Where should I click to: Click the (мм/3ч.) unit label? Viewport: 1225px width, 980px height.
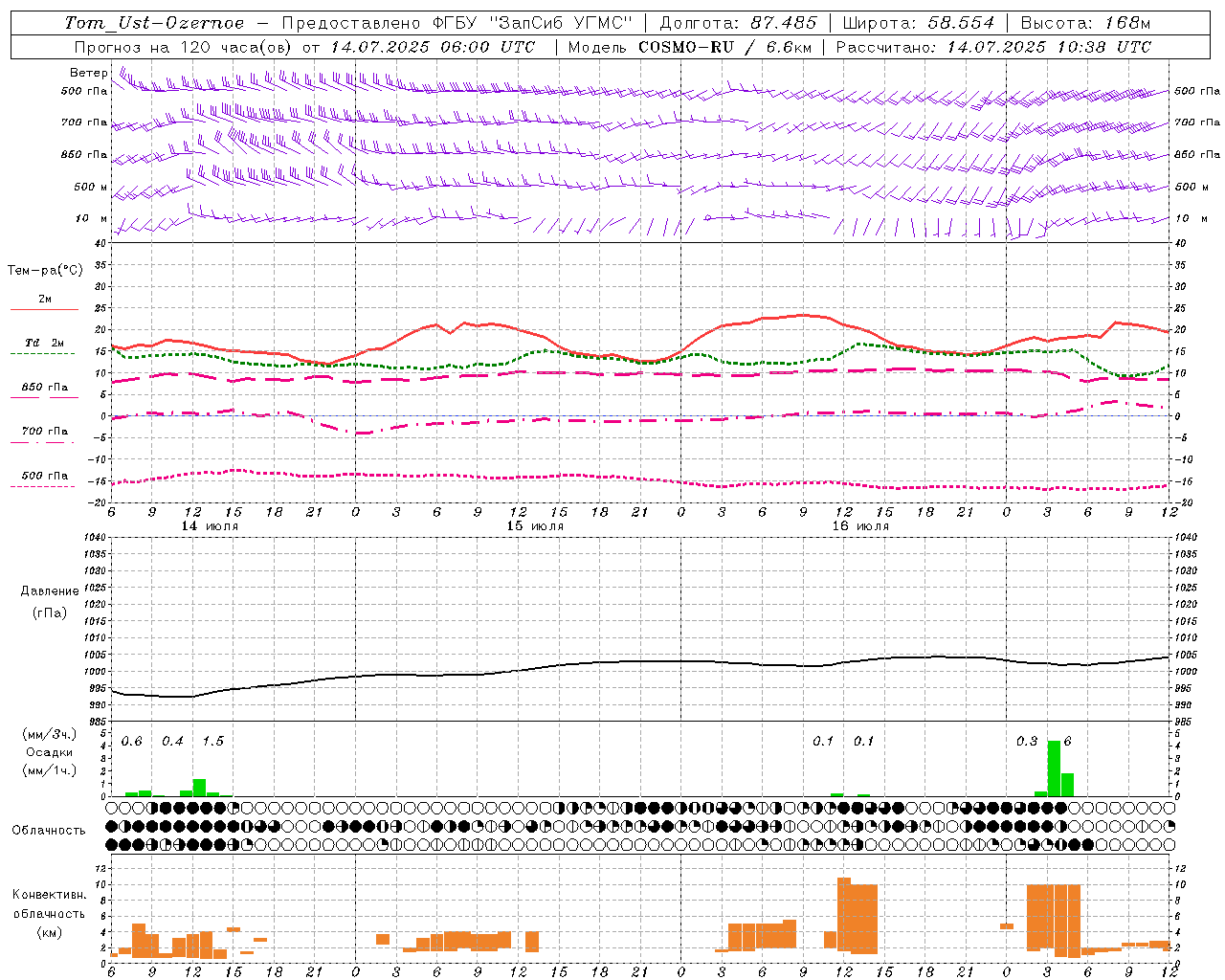(50, 734)
